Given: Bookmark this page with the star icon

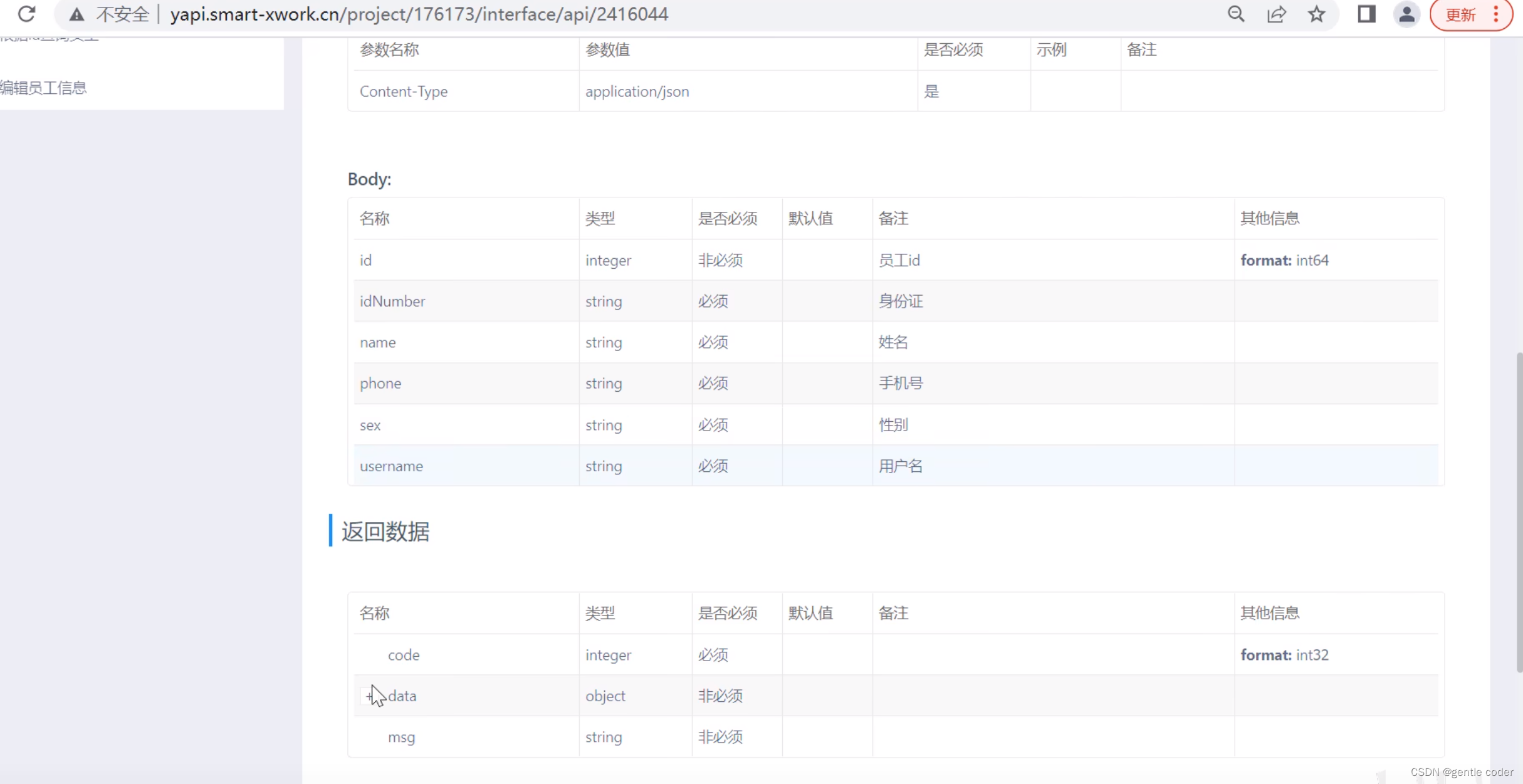Looking at the screenshot, I should click(1316, 14).
